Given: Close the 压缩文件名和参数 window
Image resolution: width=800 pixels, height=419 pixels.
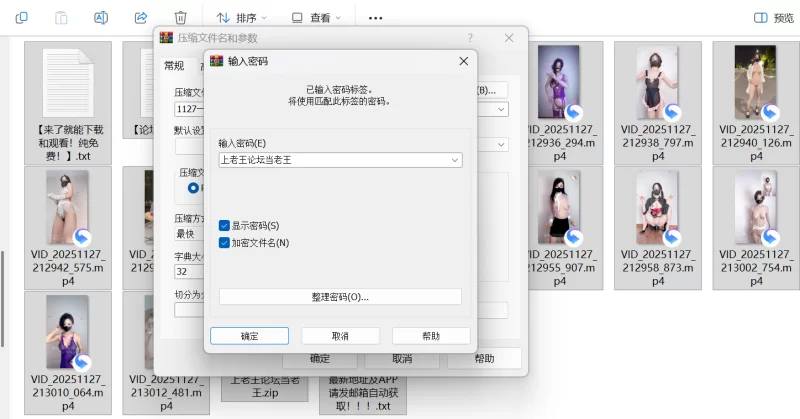Looking at the screenshot, I should point(509,38).
